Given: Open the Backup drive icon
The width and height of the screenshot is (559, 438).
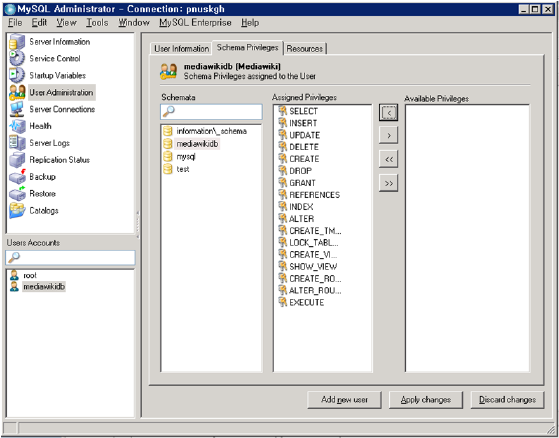Looking at the screenshot, I should click(x=17, y=177).
